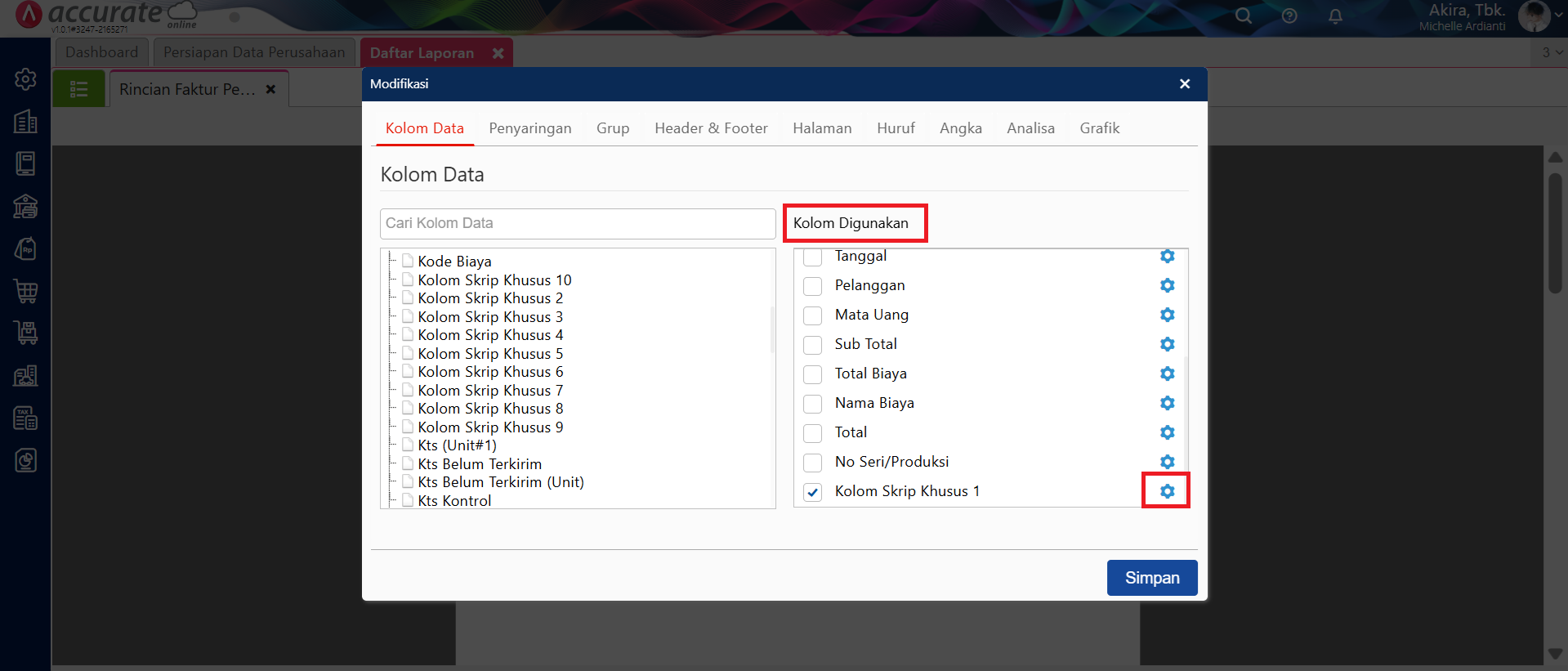Tick the Sub Total checkbox
The height and width of the screenshot is (671, 1568).
pos(812,345)
